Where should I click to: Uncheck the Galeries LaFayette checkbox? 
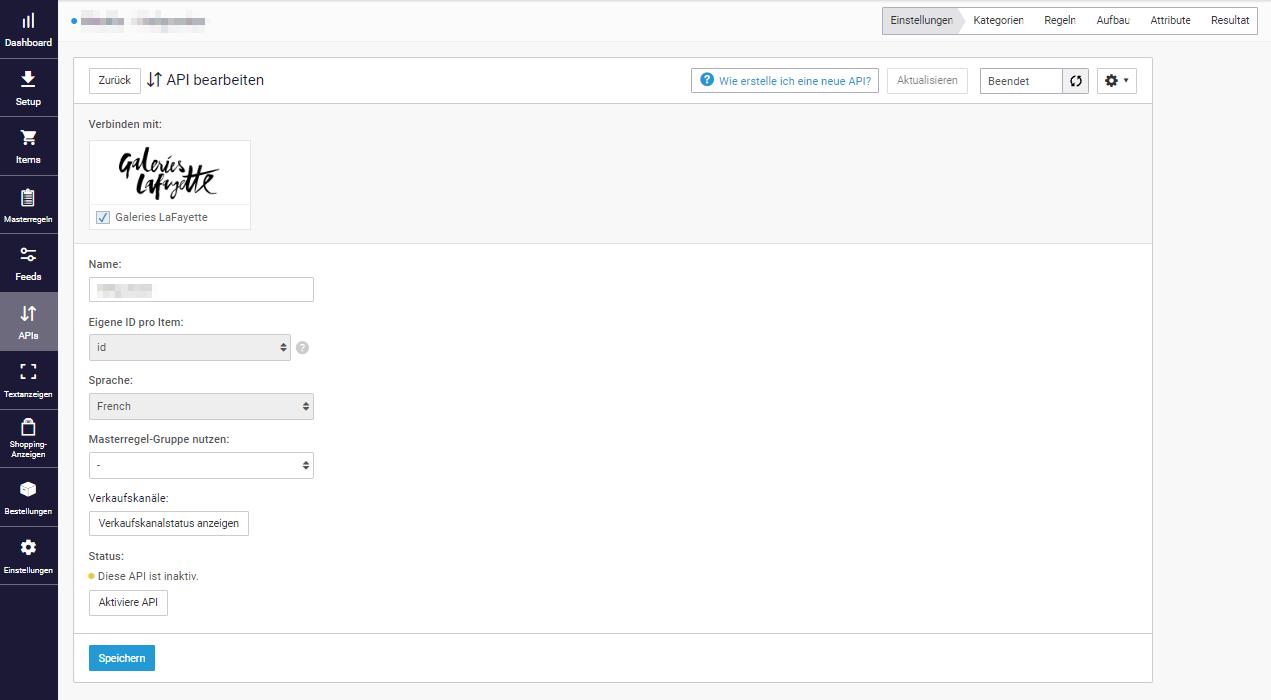coord(103,217)
